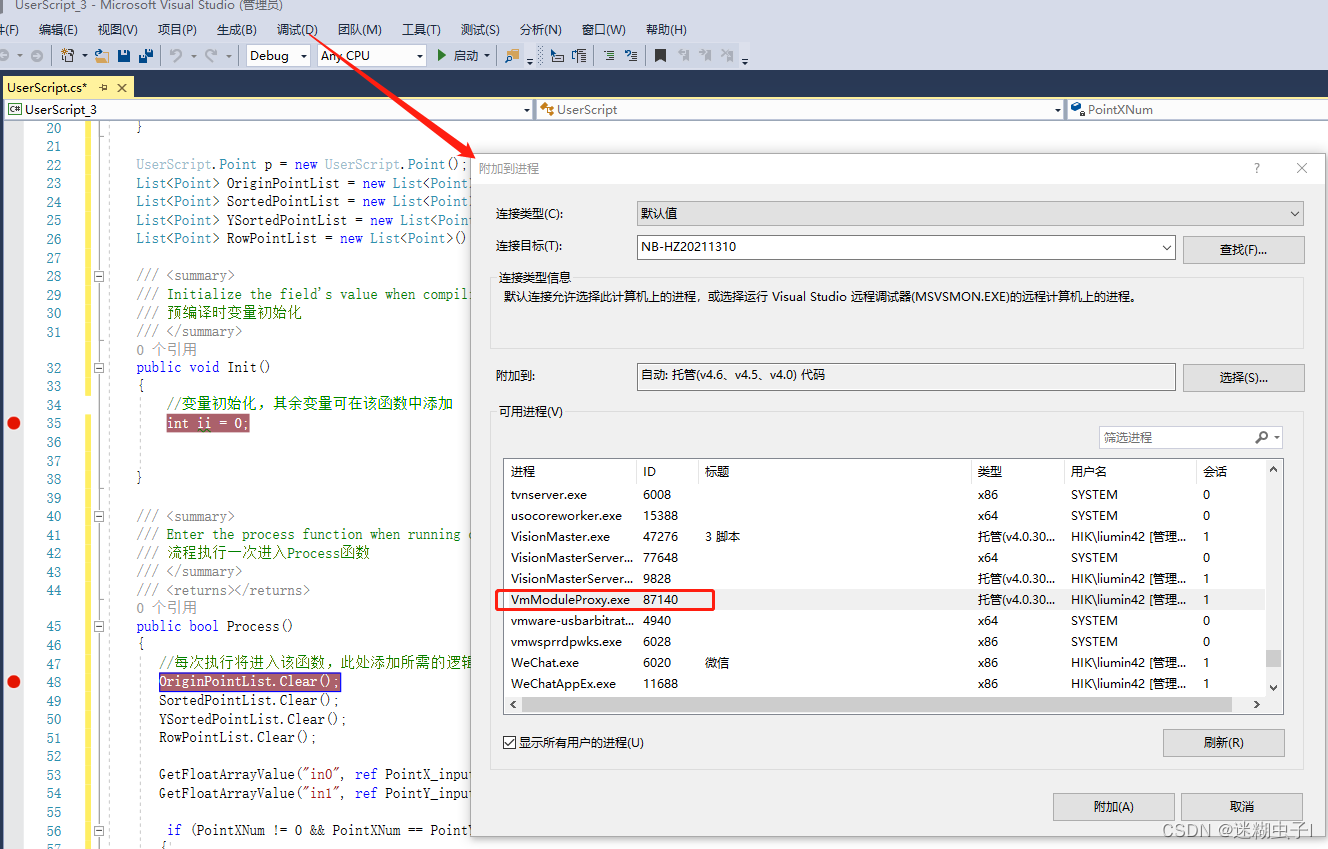Undo the last edit
Screen dimensions: 1328x849
pyautogui.click(x=176, y=56)
